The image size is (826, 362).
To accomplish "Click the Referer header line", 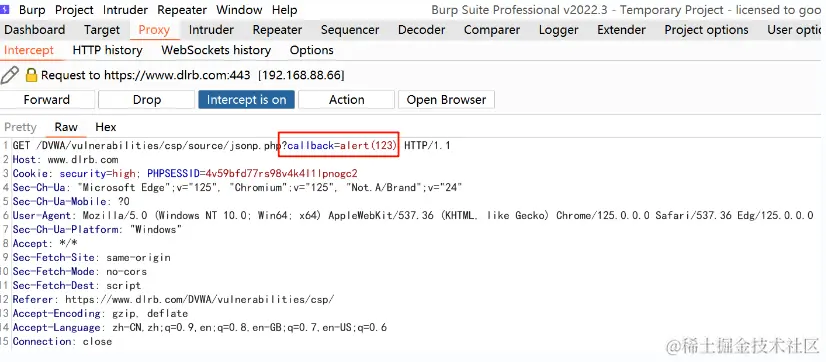I will tap(174, 299).
